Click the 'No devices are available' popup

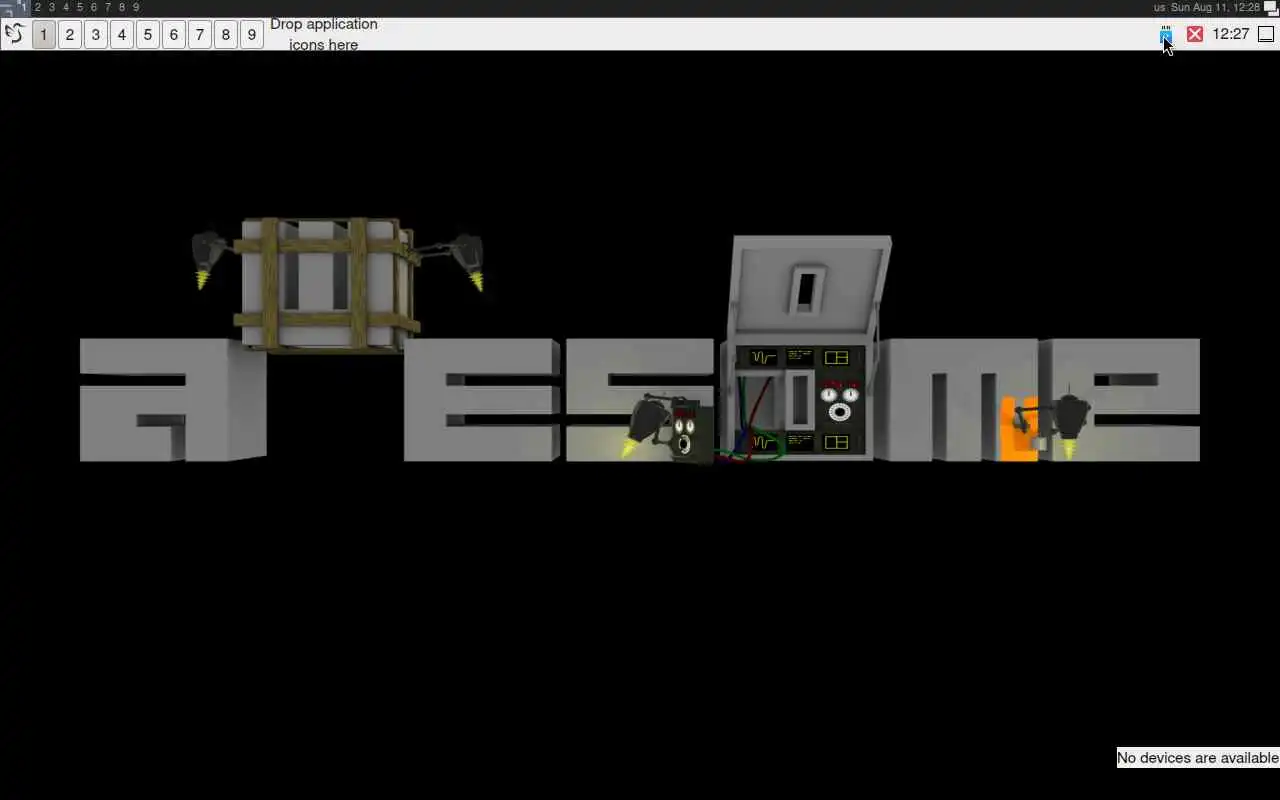[x=1198, y=758]
